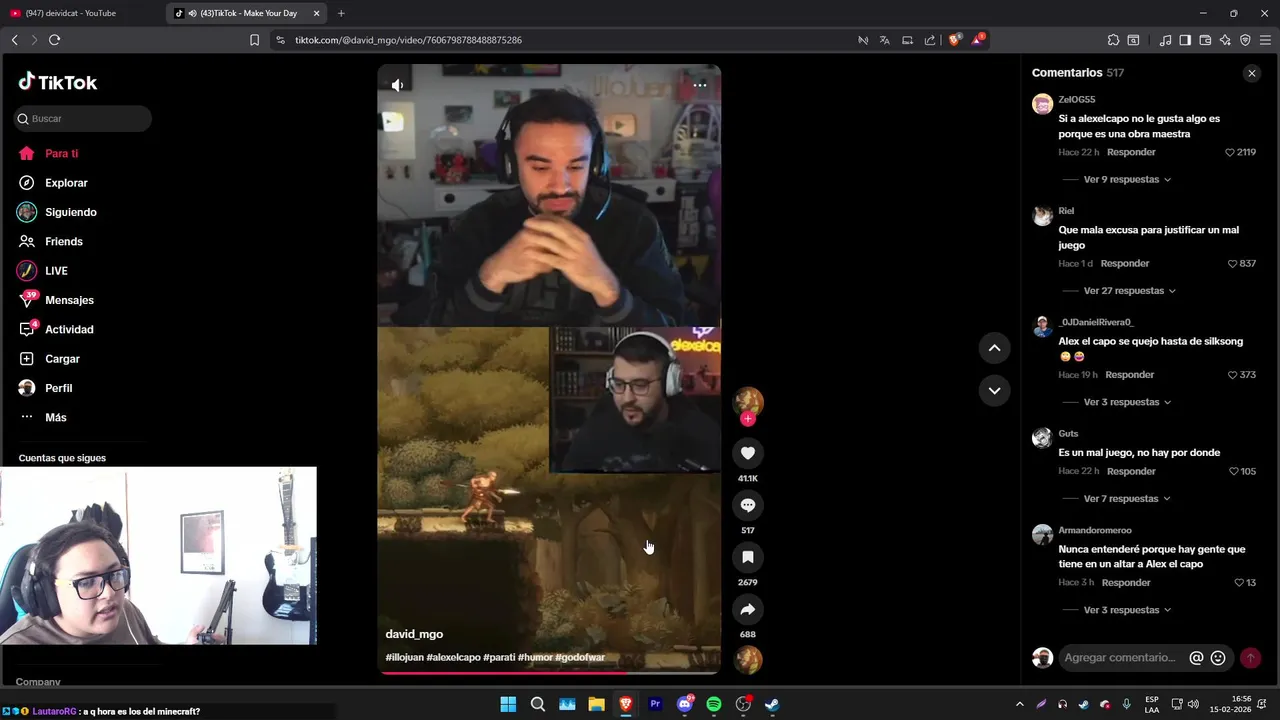Expand Ver 3 respuestas under _0JDanielRivera0_
The width and height of the screenshot is (1280, 720).
pyautogui.click(x=1127, y=402)
